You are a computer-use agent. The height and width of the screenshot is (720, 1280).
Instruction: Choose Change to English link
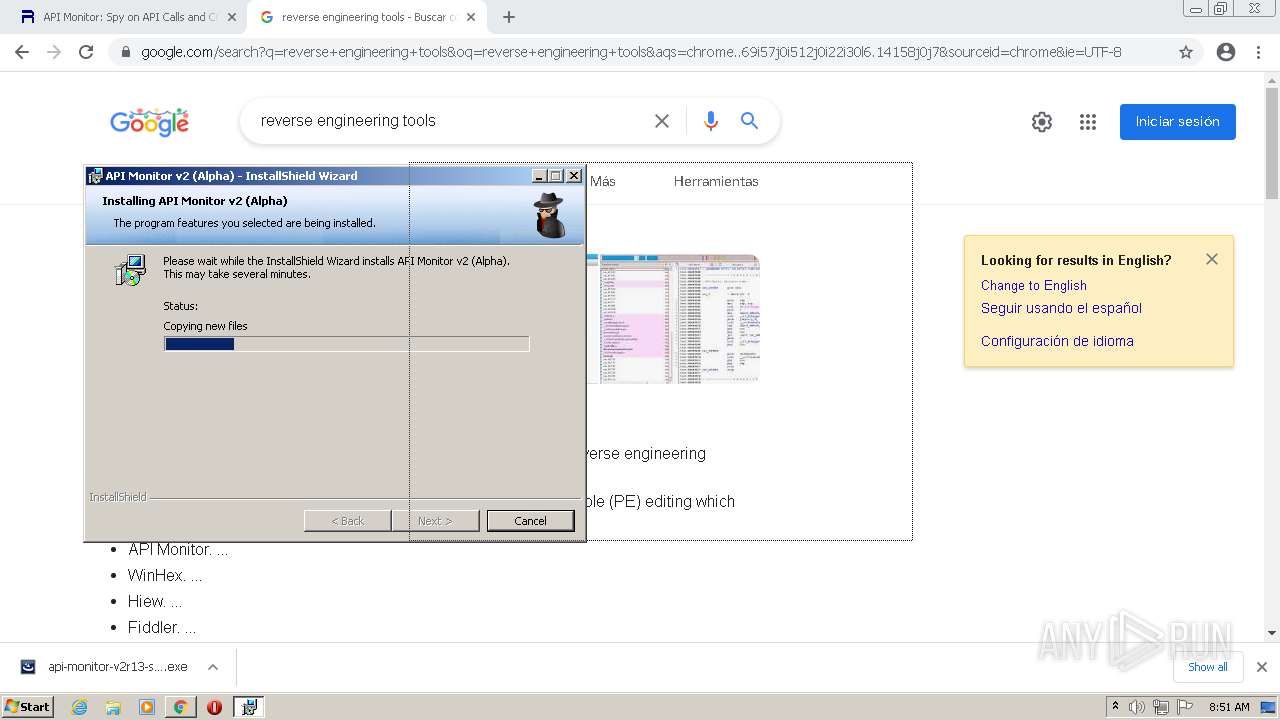[1034, 285]
